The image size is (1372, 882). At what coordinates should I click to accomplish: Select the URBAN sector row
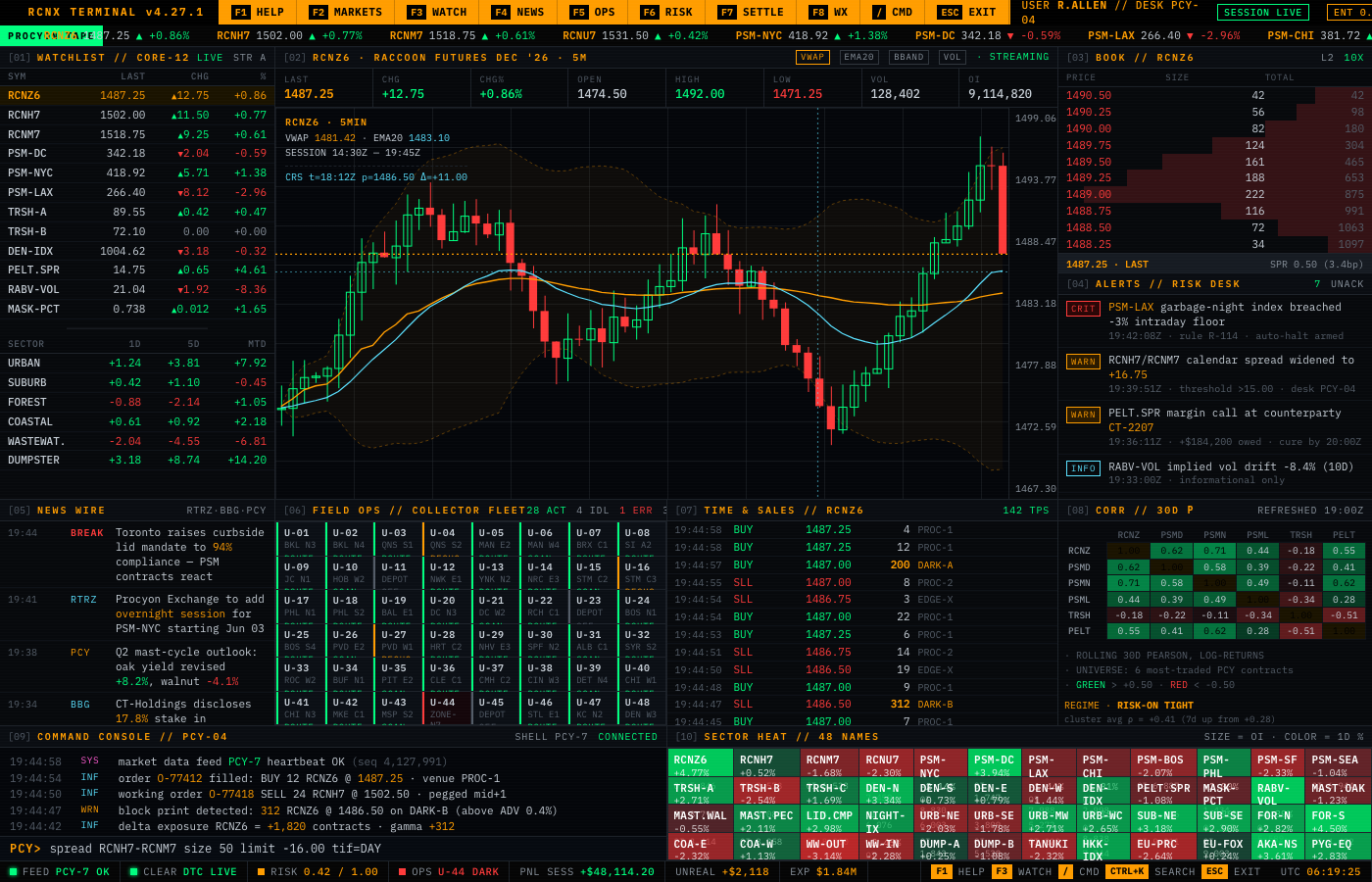[x=137, y=363]
